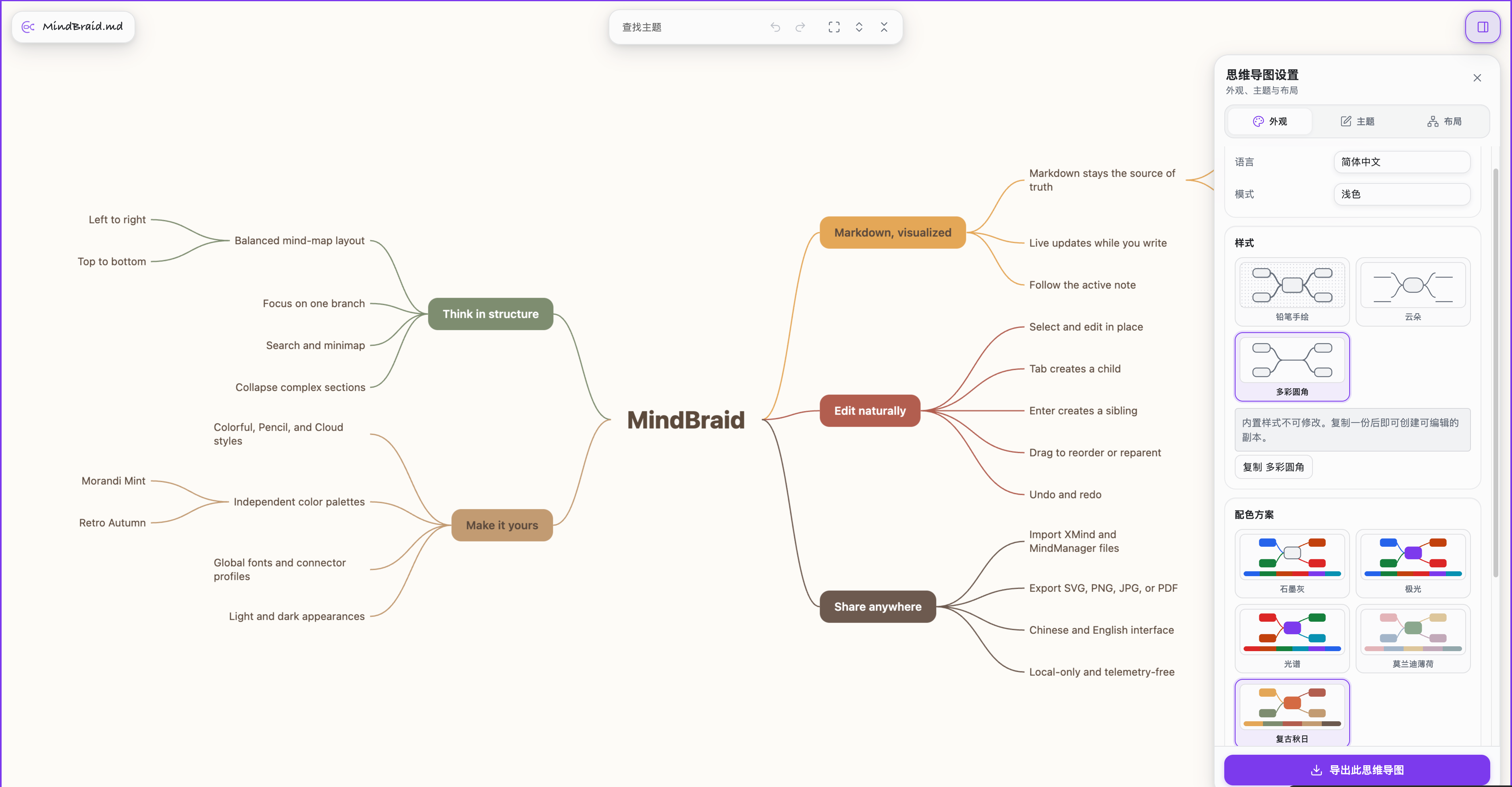Click the undo arrow icon
The image size is (1512, 787).
(x=775, y=27)
